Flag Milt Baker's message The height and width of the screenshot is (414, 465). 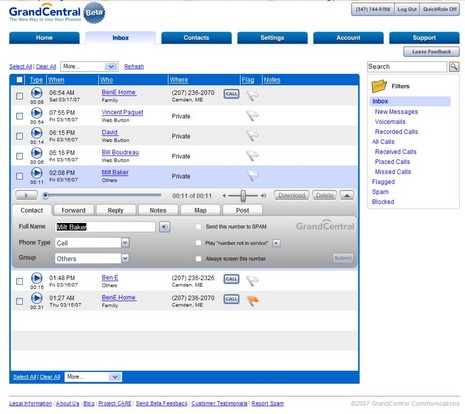tap(252, 176)
